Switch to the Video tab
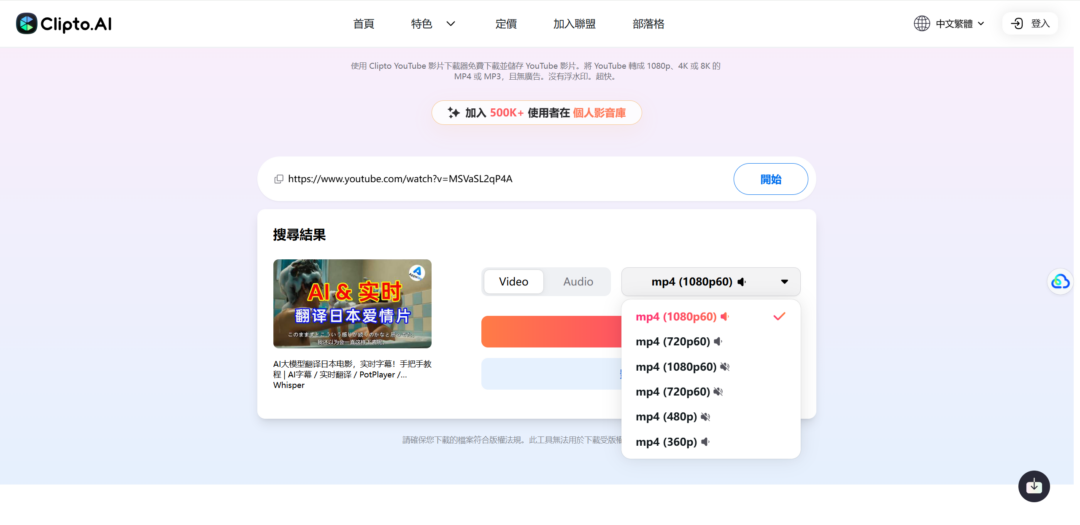 click(514, 282)
